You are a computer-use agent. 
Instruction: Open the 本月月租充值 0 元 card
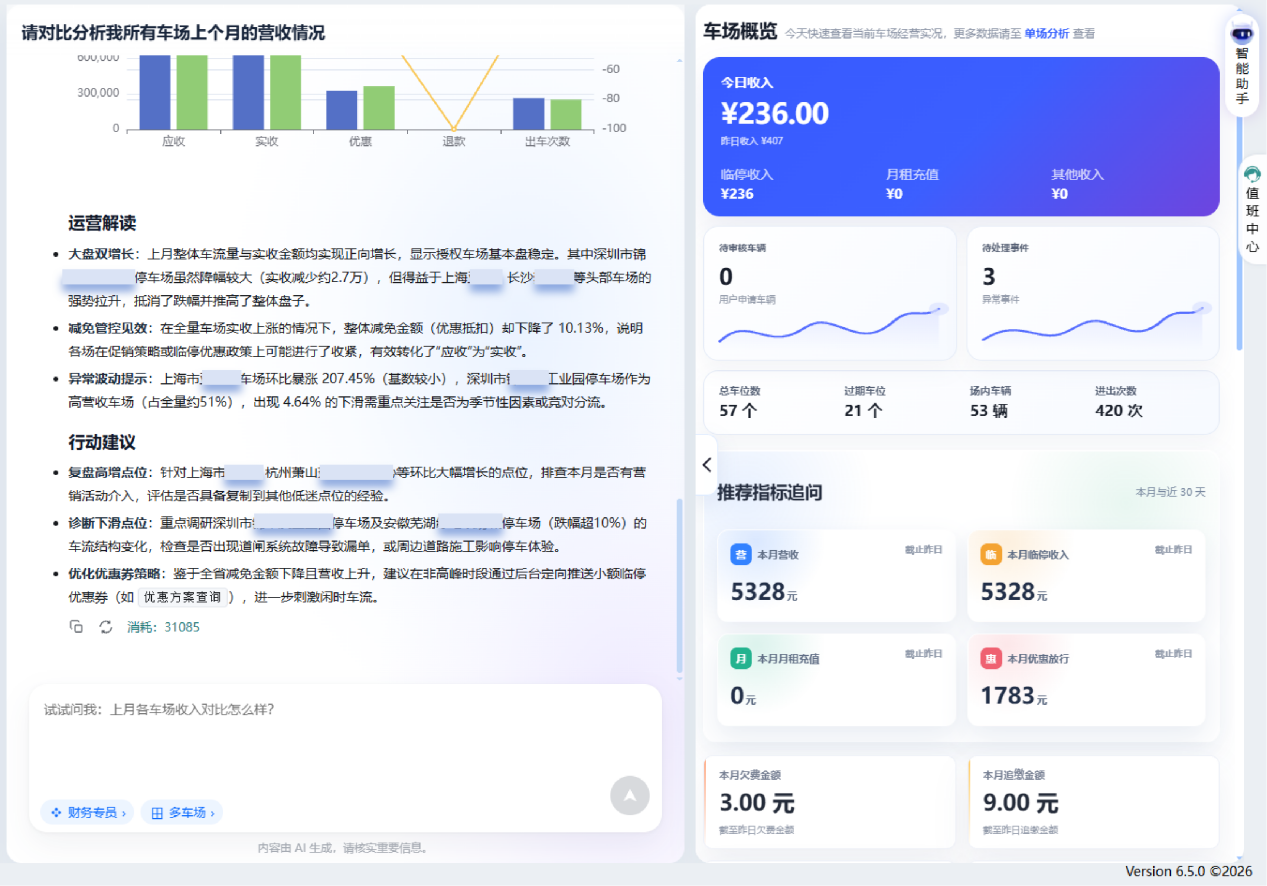coord(836,680)
